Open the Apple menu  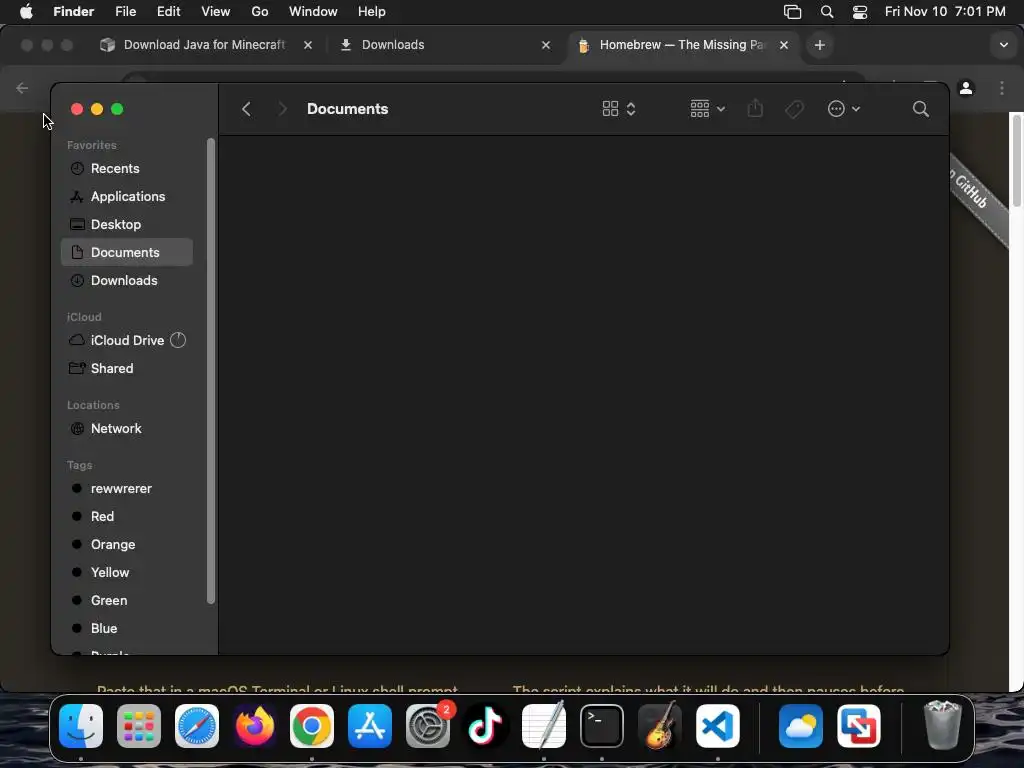pos(26,12)
